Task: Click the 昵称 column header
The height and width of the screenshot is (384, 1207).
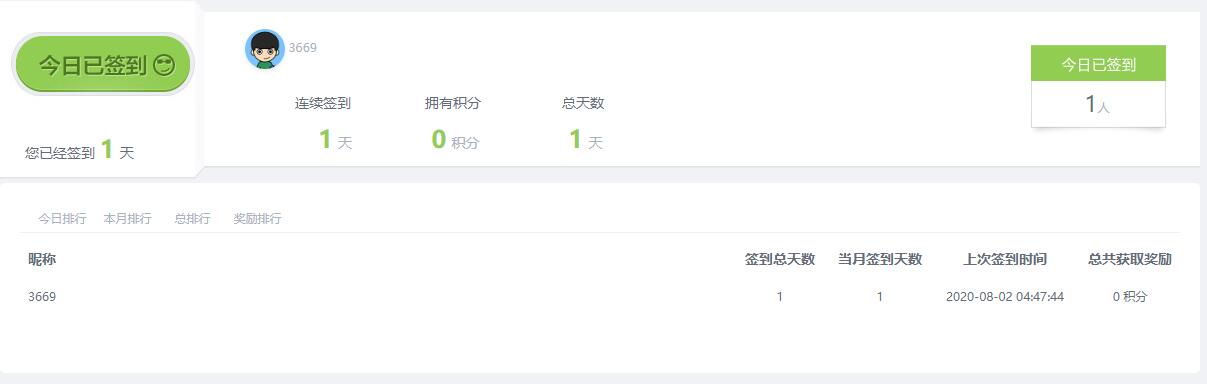Action: pos(42,259)
